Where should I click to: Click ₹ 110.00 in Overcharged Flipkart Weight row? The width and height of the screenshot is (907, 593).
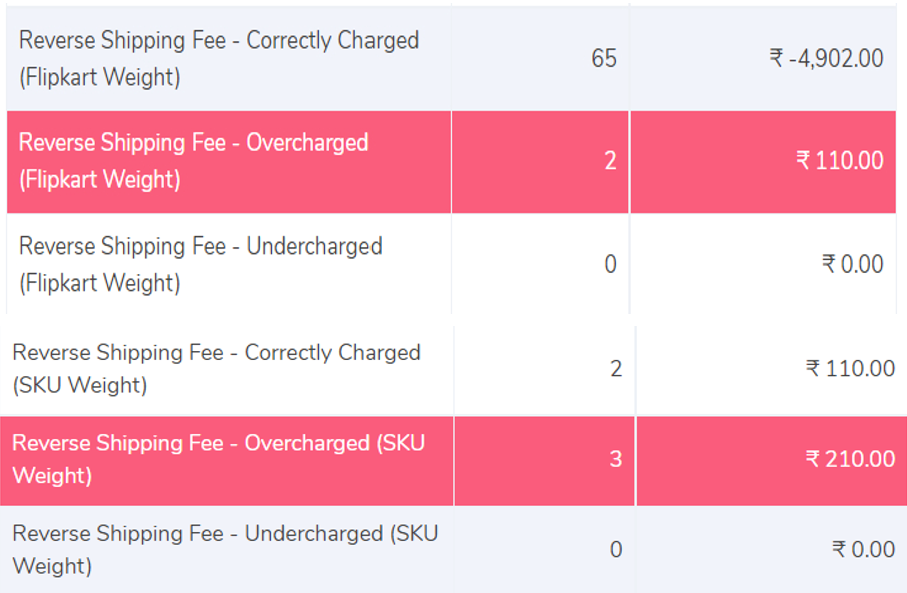839,161
